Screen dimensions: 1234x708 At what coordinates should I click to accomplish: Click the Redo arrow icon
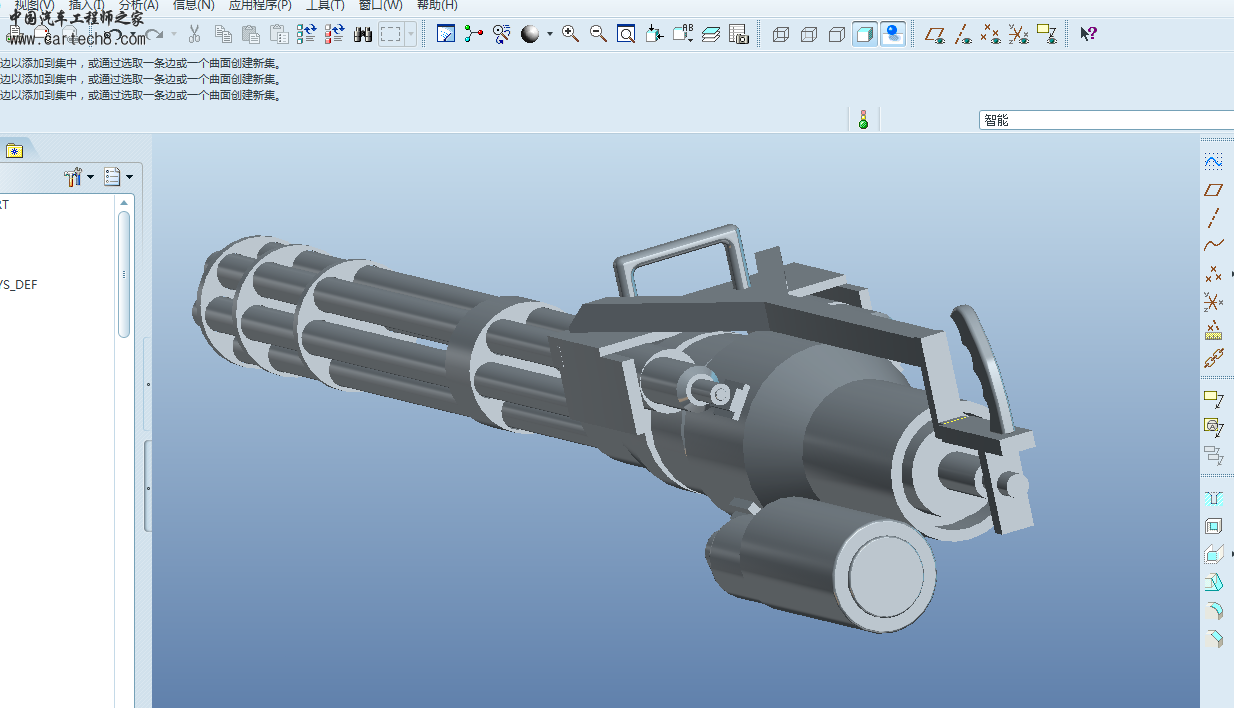pos(154,35)
